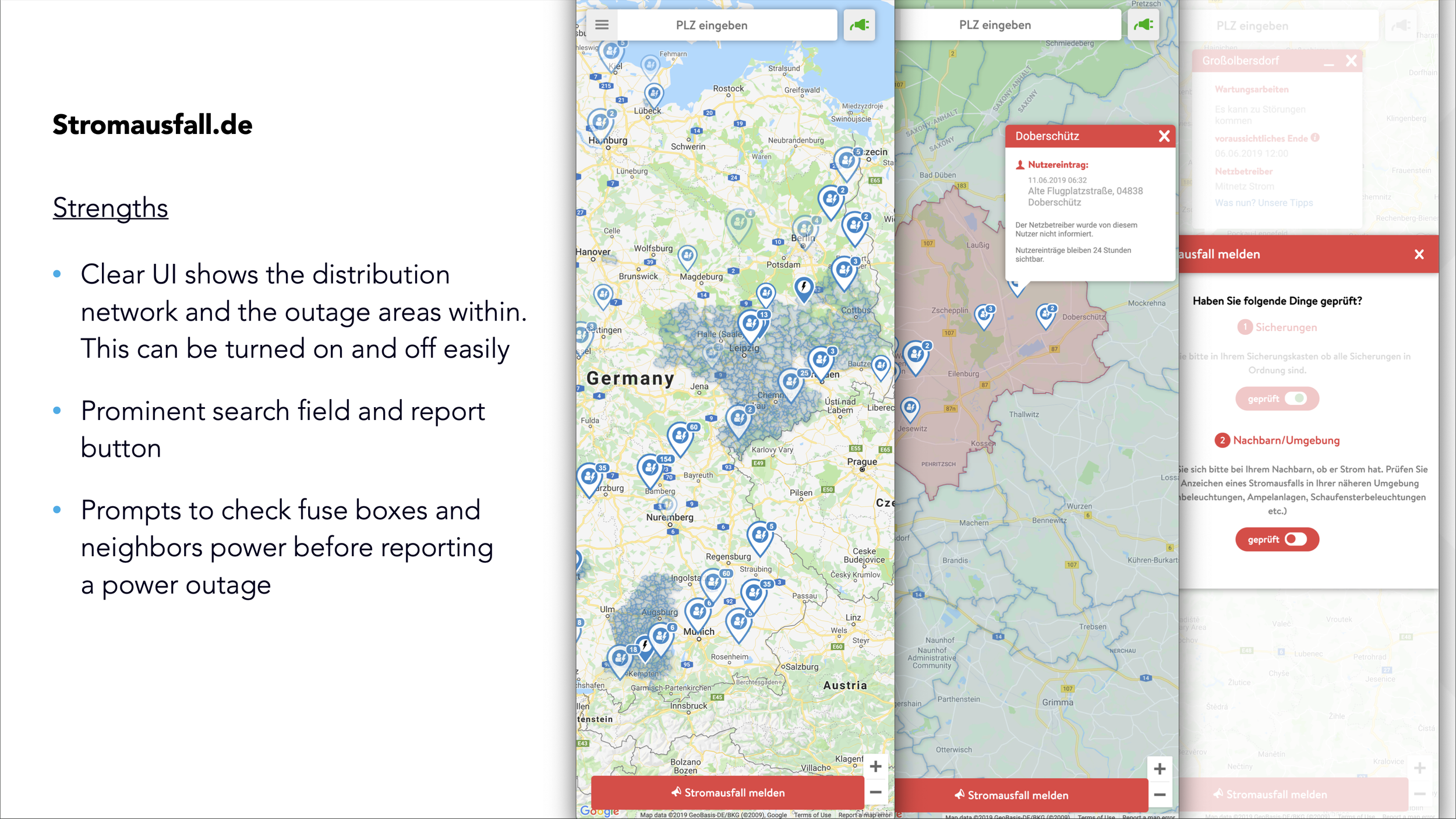Toggle Nachbarn/Umgebung geprüft switch

tap(1295, 539)
